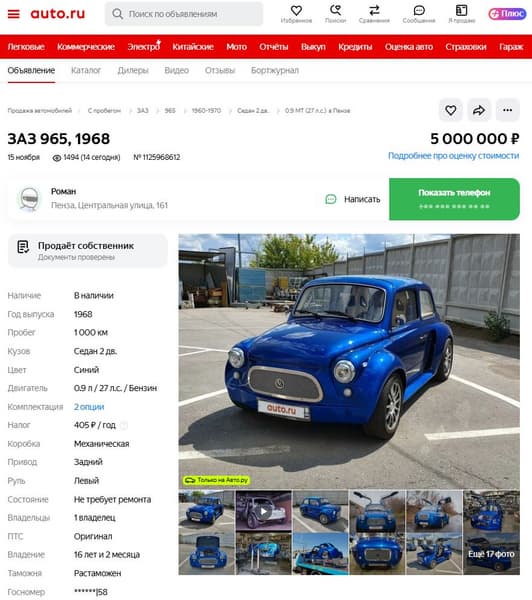The image size is (532, 600).
Task: Add listing to favorites with heart button
Action: point(450,110)
